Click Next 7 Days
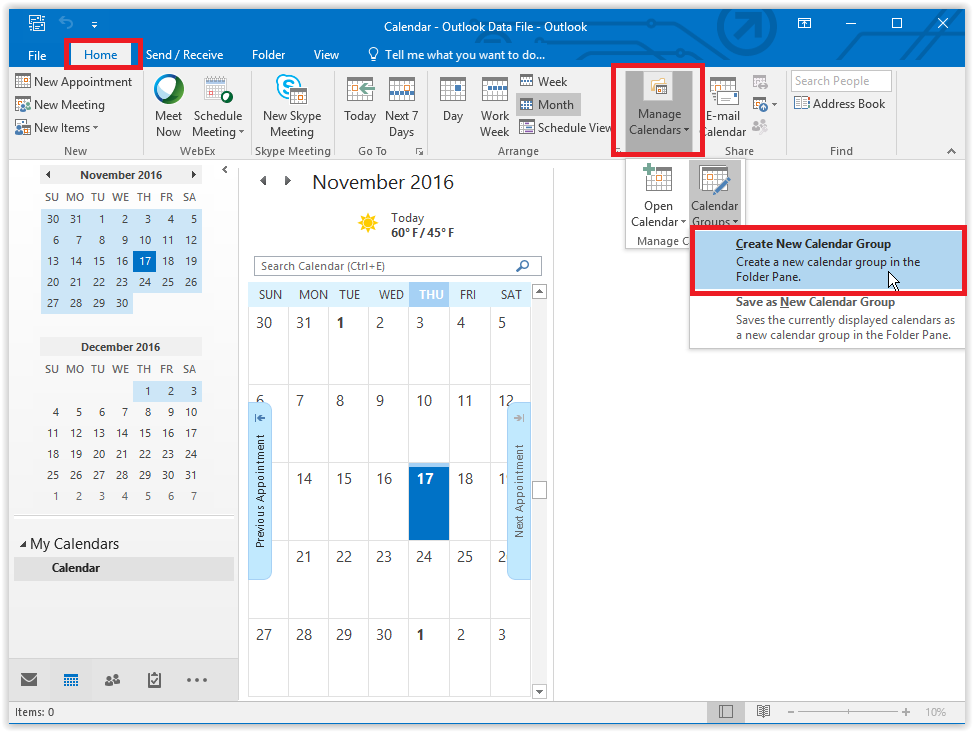The height and width of the screenshot is (732, 973). click(401, 106)
